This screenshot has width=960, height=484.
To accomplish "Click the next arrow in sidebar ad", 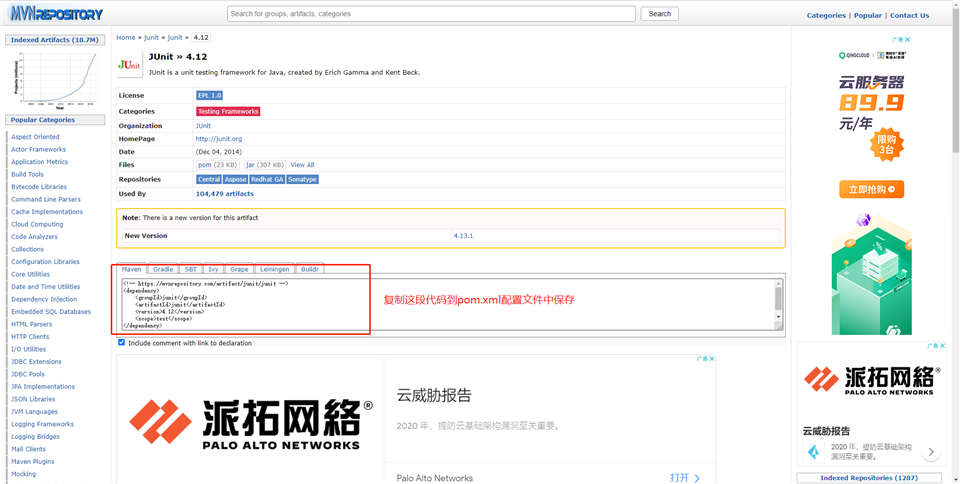I will (x=931, y=452).
